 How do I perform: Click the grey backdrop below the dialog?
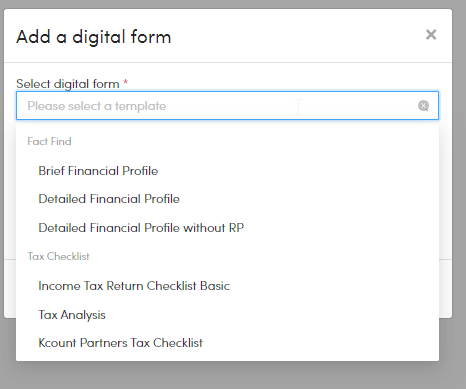pos(233,375)
